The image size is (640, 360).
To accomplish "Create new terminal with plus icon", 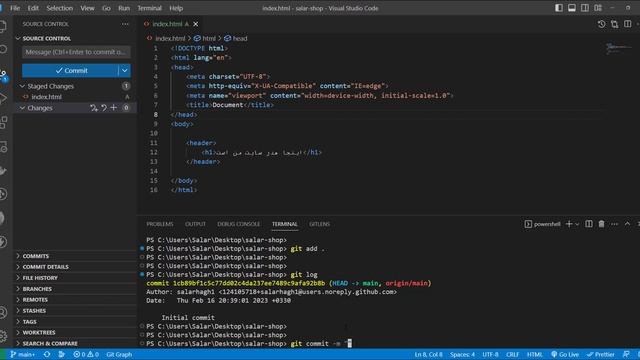I will coord(569,224).
